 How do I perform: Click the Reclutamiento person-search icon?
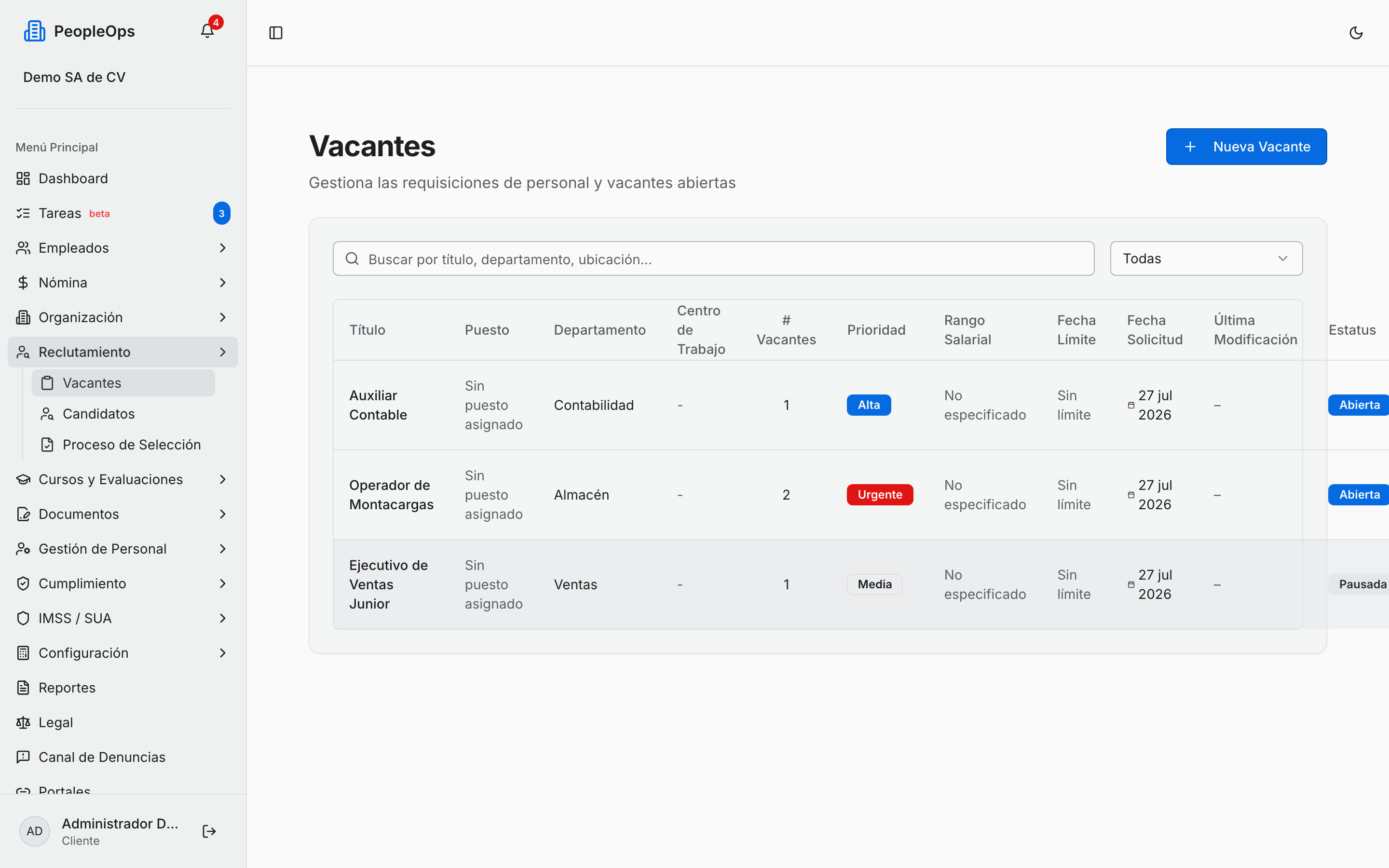click(23, 352)
